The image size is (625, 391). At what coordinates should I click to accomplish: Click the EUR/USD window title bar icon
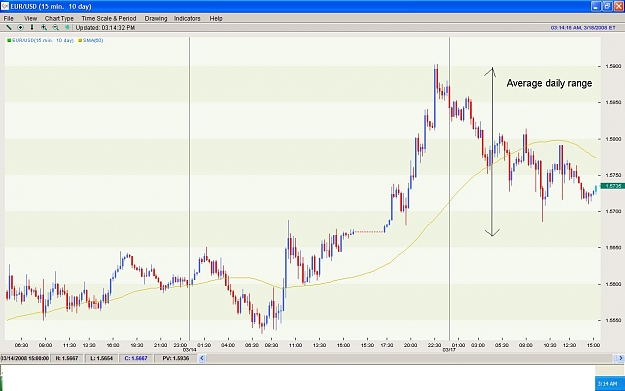pyautogui.click(x=4, y=6)
